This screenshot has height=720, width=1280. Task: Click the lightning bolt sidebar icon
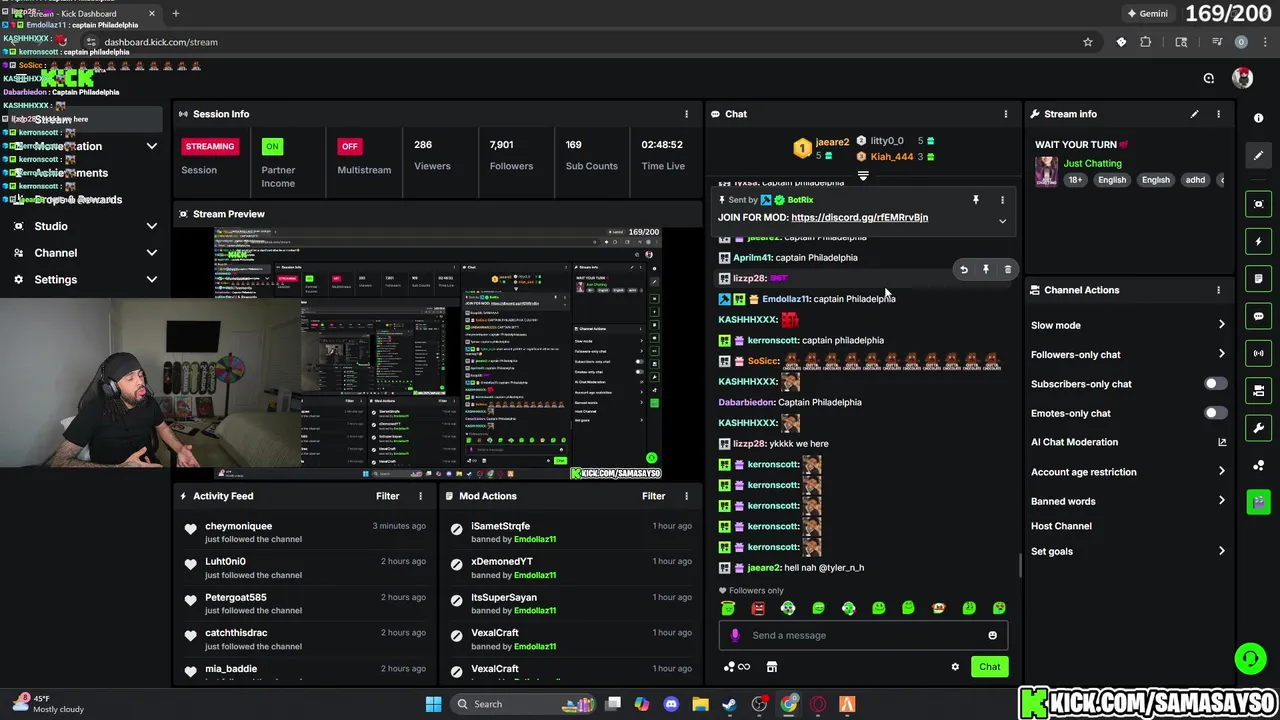click(1259, 241)
